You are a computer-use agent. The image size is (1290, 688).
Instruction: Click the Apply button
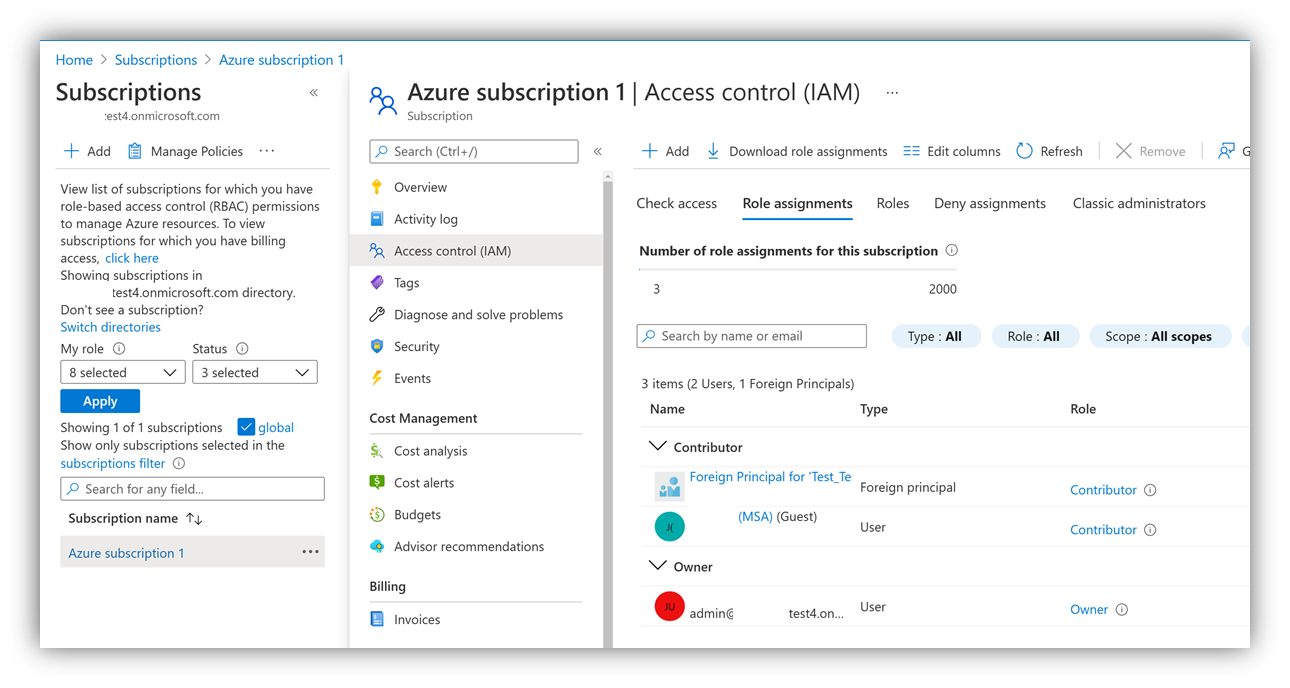[99, 400]
